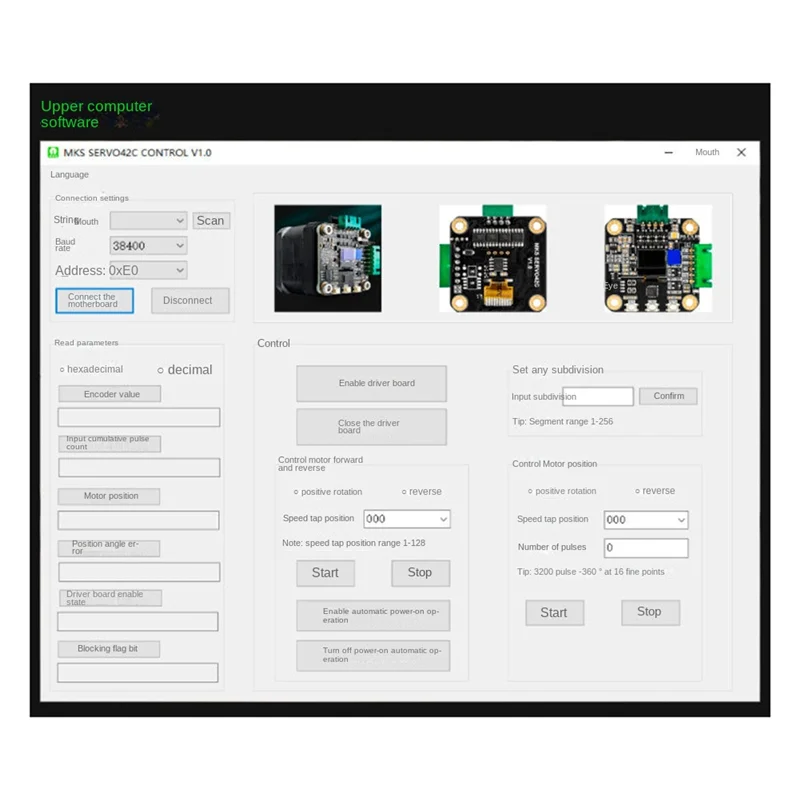This screenshot has height=800, width=800.
Task: Click the Disconnect button
Action: click(x=190, y=300)
